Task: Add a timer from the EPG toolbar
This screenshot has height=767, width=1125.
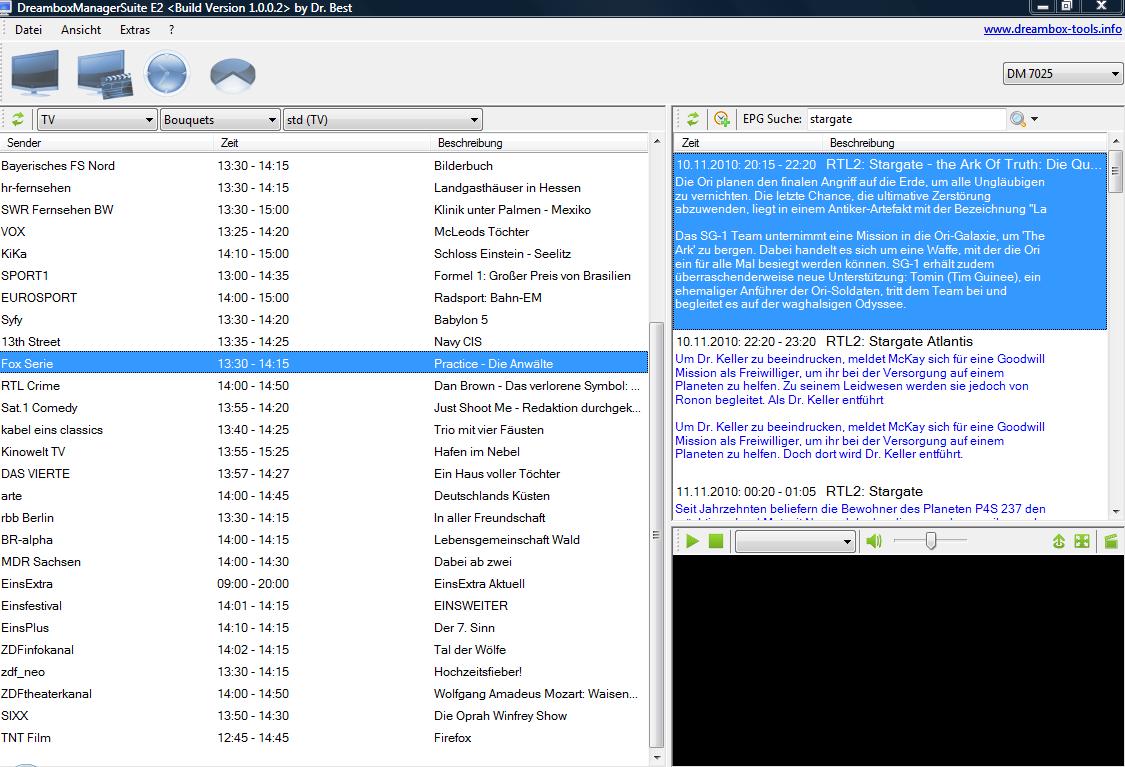Action: click(721, 119)
